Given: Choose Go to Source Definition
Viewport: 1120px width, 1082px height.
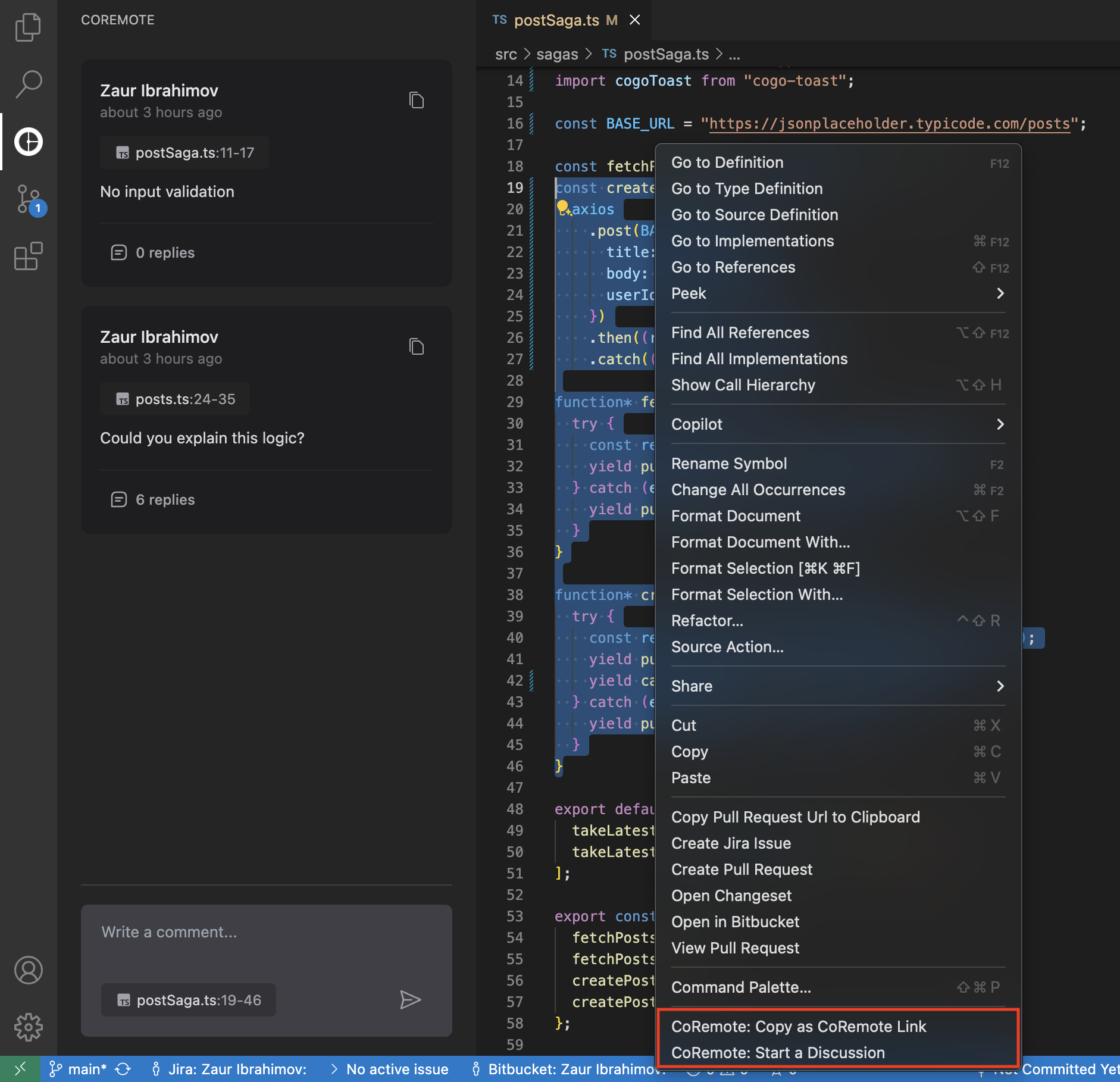Looking at the screenshot, I should 838,215.
